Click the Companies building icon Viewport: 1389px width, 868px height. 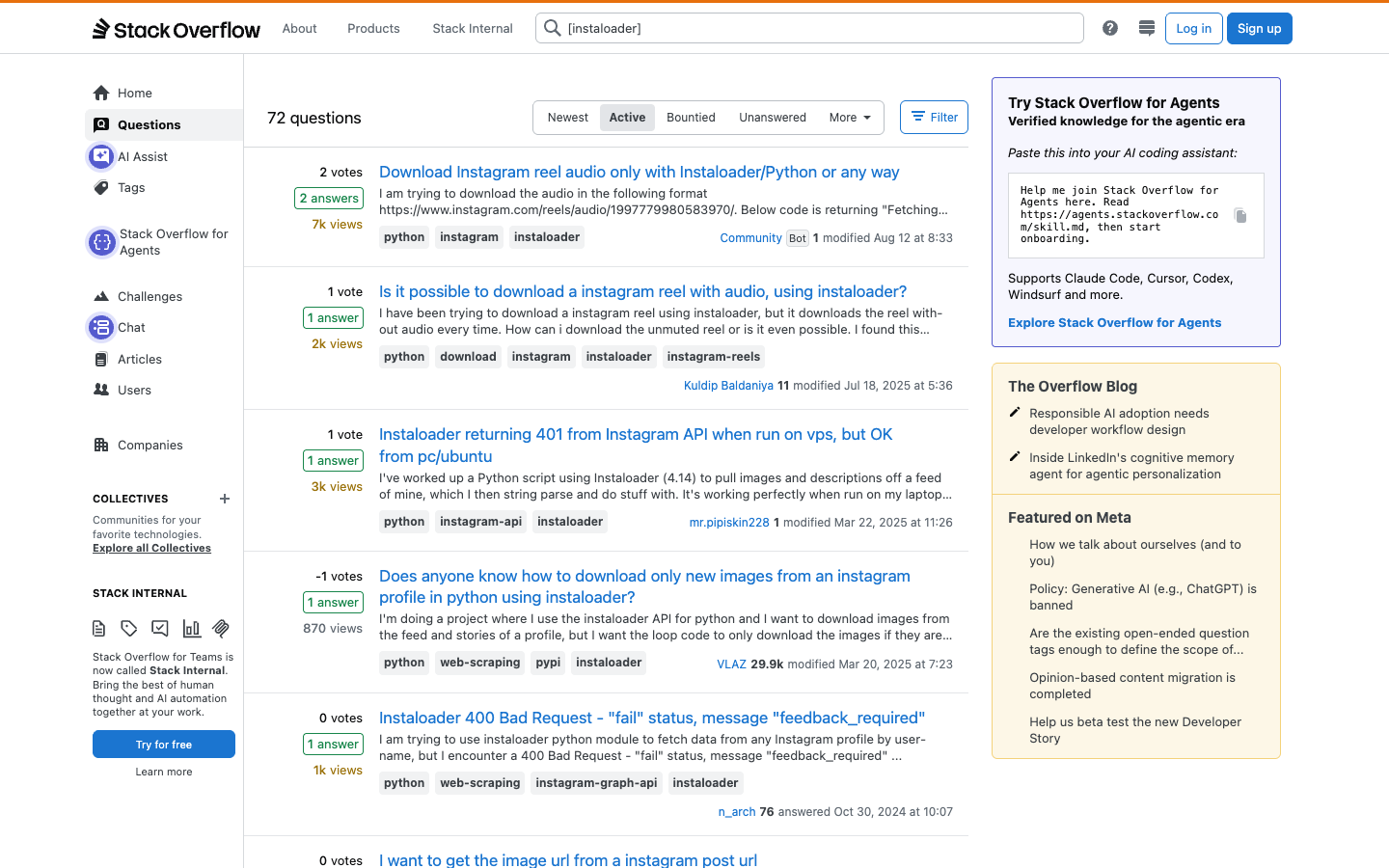(x=101, y=445)
